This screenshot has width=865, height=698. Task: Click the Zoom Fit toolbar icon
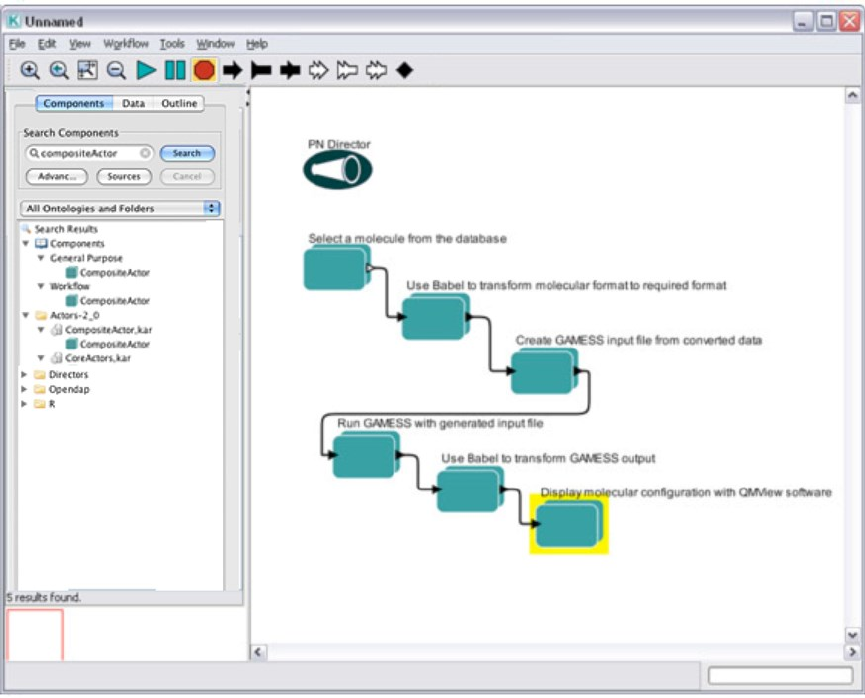[x=88, y=70]
